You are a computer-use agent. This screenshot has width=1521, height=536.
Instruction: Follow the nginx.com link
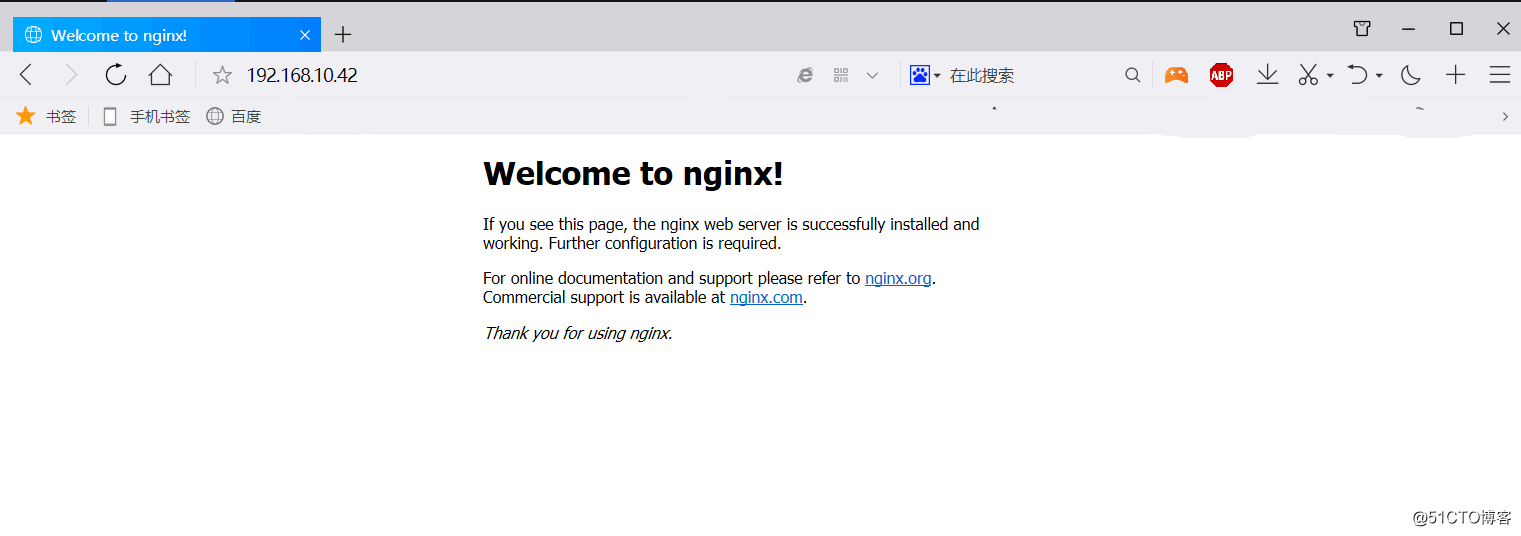click(x=766, y=298)
